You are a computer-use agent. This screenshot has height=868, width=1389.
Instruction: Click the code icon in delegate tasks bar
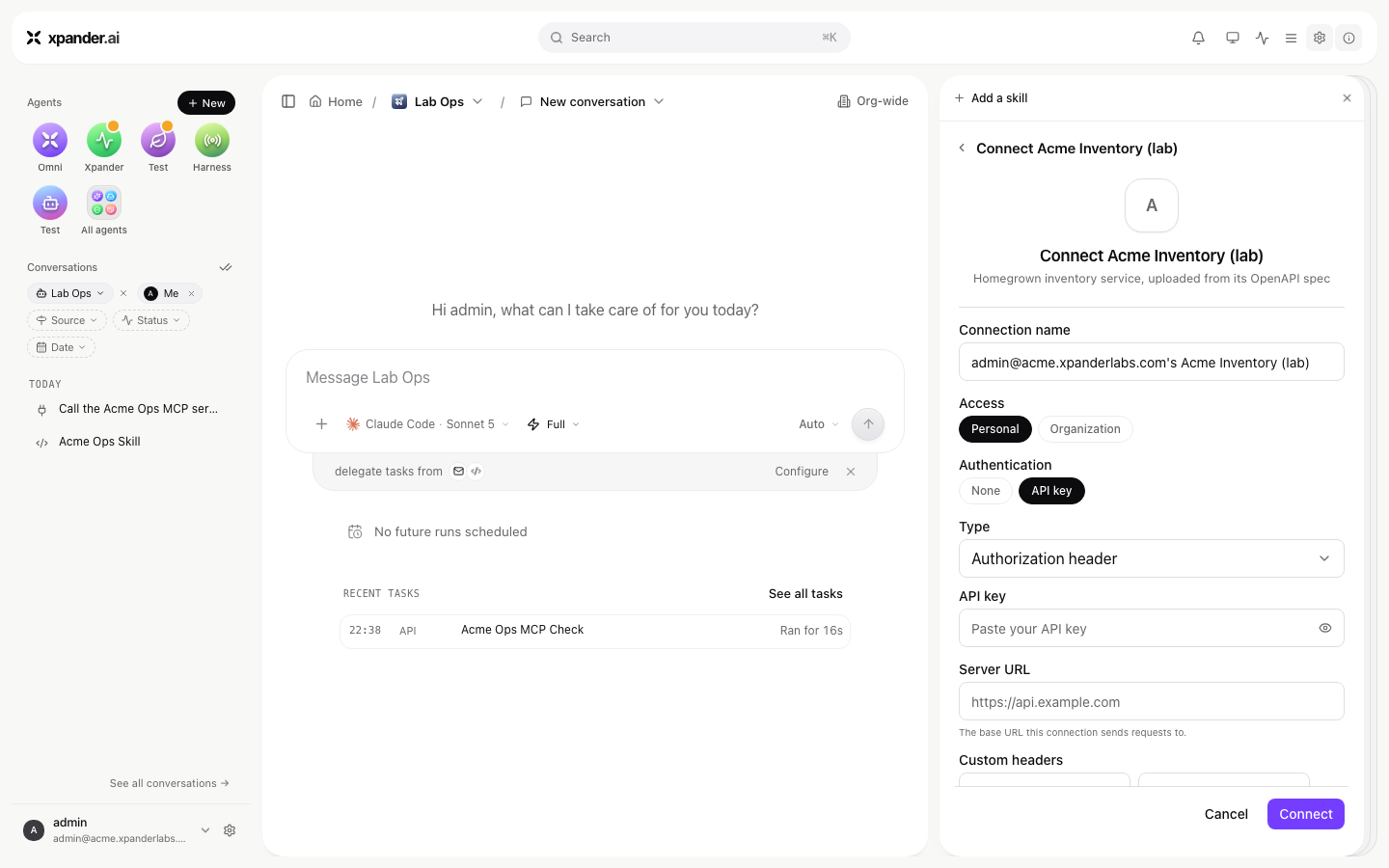pos(477,472)
